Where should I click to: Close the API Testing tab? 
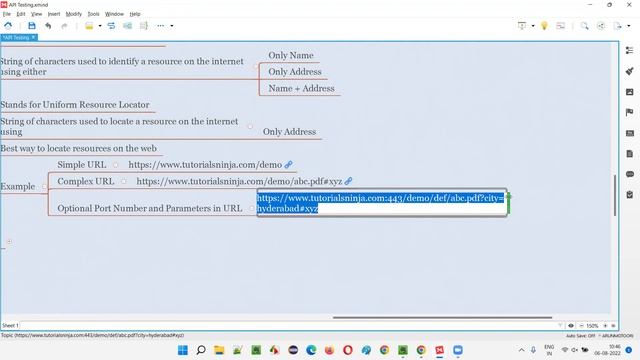pyautogui.click(x=33, y=38)
